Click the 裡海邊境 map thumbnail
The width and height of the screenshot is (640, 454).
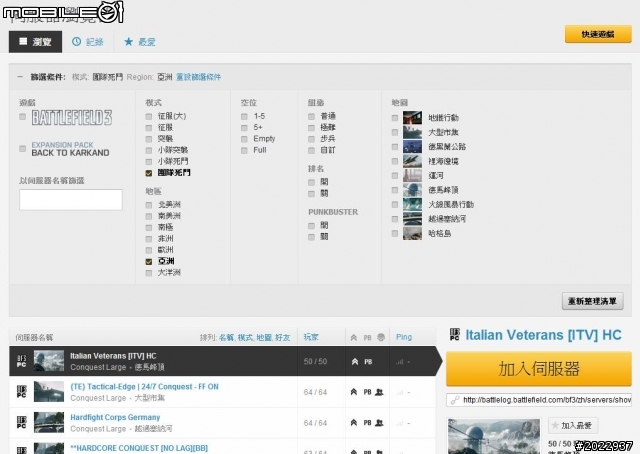pos(412,161)
